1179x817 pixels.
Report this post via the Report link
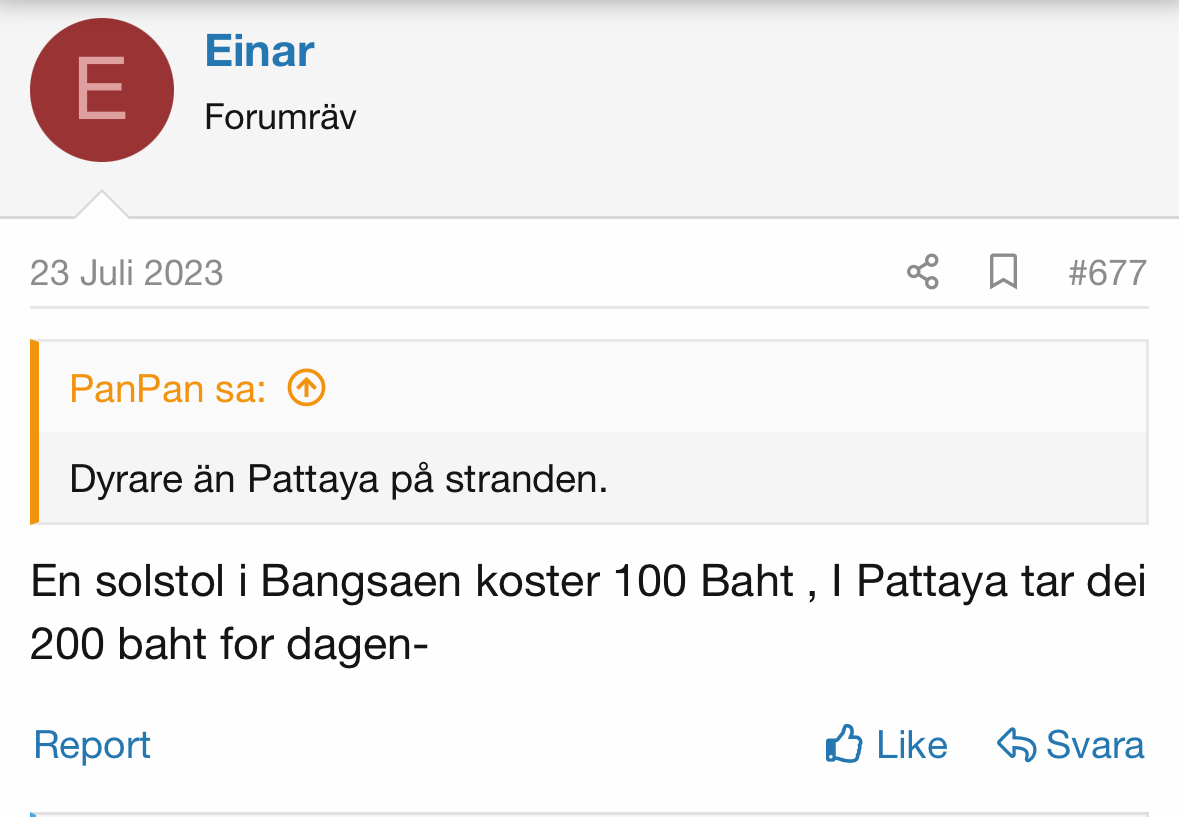(x=92, y=745)
